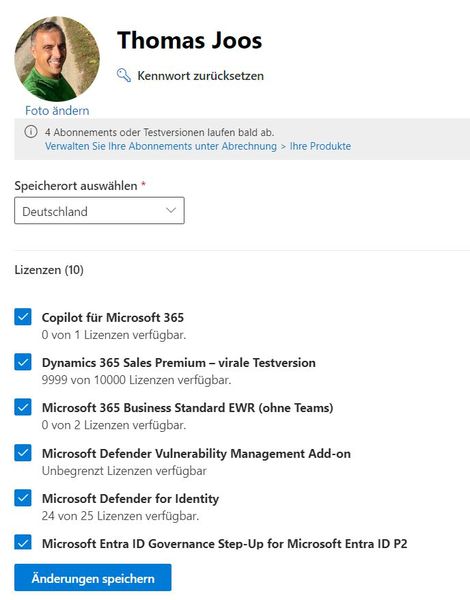Click '4 Abonnements oder Testversionen laufen bald ab.'
The image size is (470, 600).
[x=160, y=132]
